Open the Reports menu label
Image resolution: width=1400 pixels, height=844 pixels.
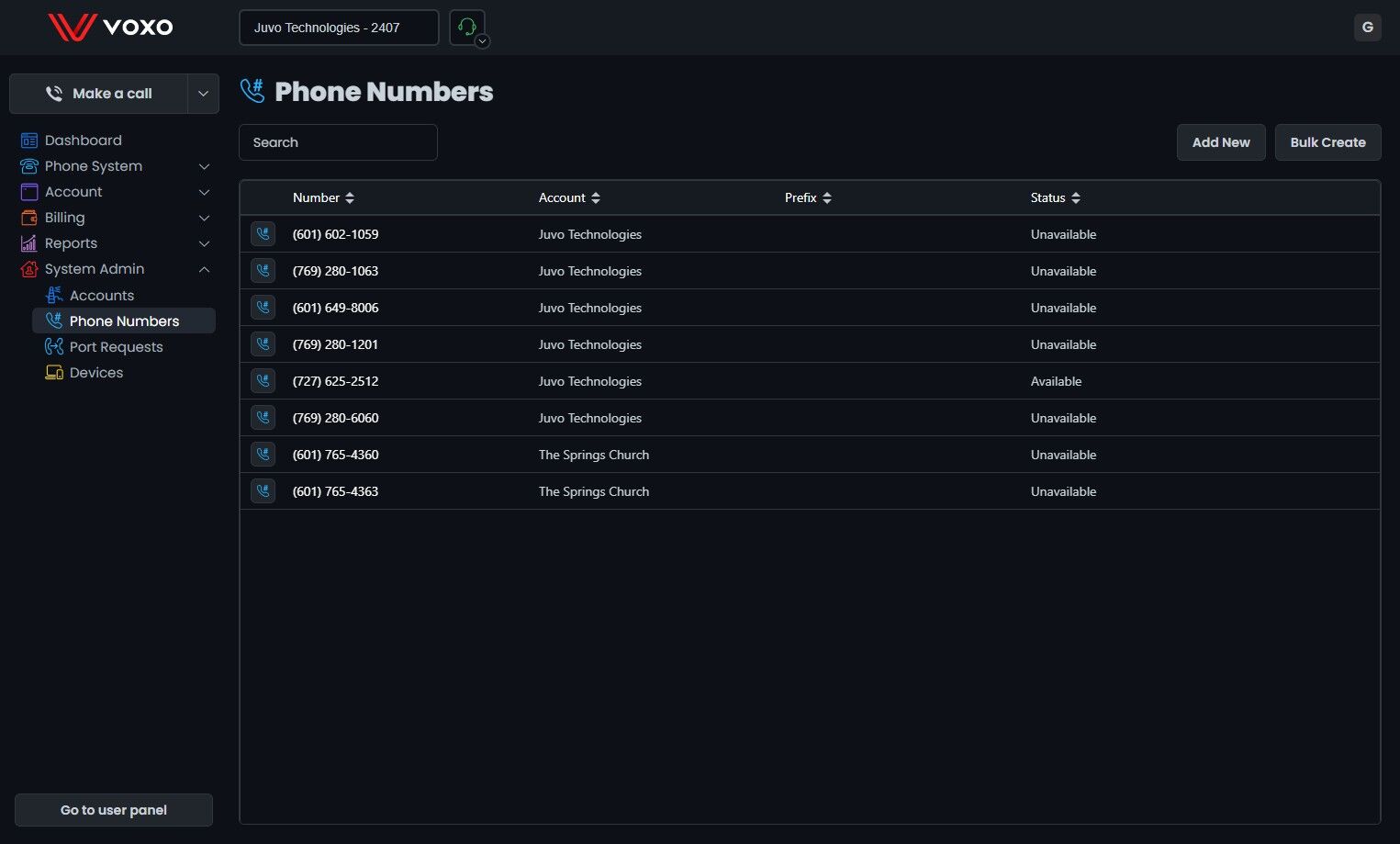71,243
